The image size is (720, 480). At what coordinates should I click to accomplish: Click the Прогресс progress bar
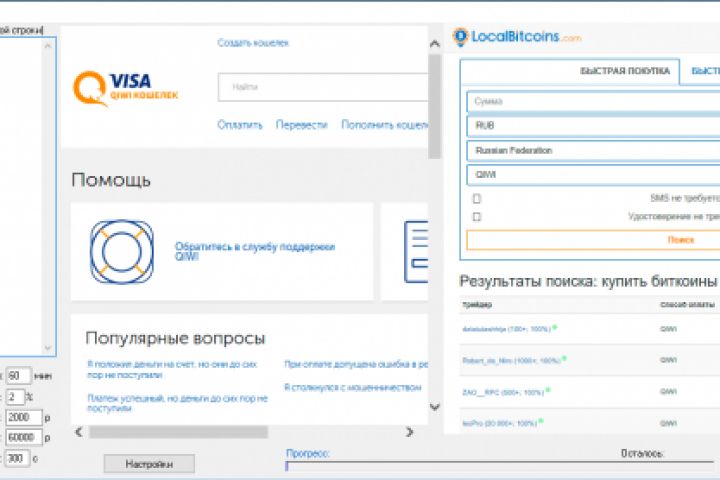click(500, 466)
